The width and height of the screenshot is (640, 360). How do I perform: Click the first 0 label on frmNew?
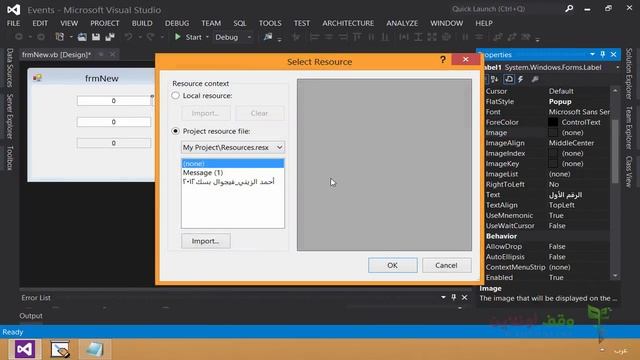114,100
